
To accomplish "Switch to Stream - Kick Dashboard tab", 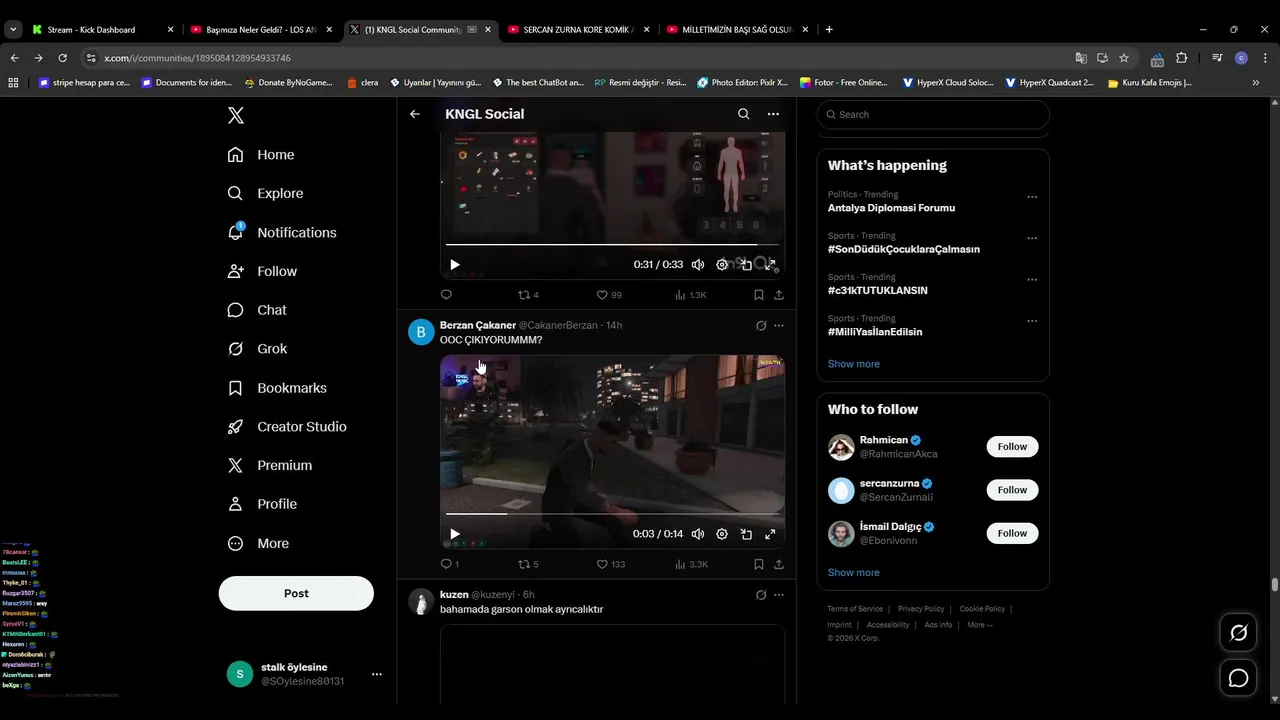I will coord(103,30).
